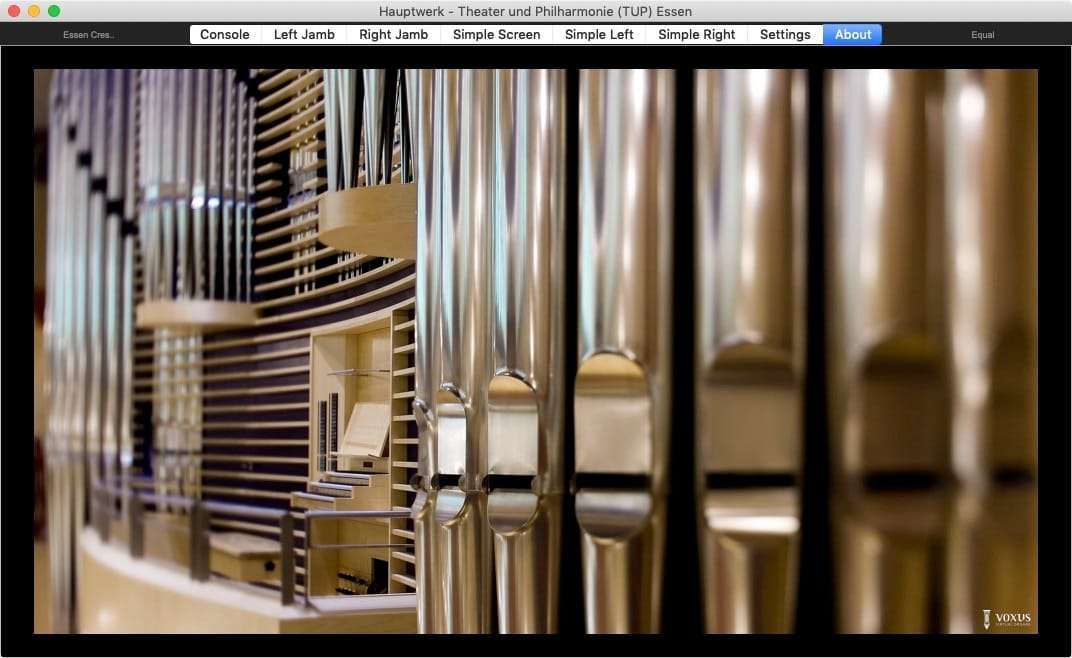Click the Hauptwerk window title text

pyautogui.click(x=535, y=11)
